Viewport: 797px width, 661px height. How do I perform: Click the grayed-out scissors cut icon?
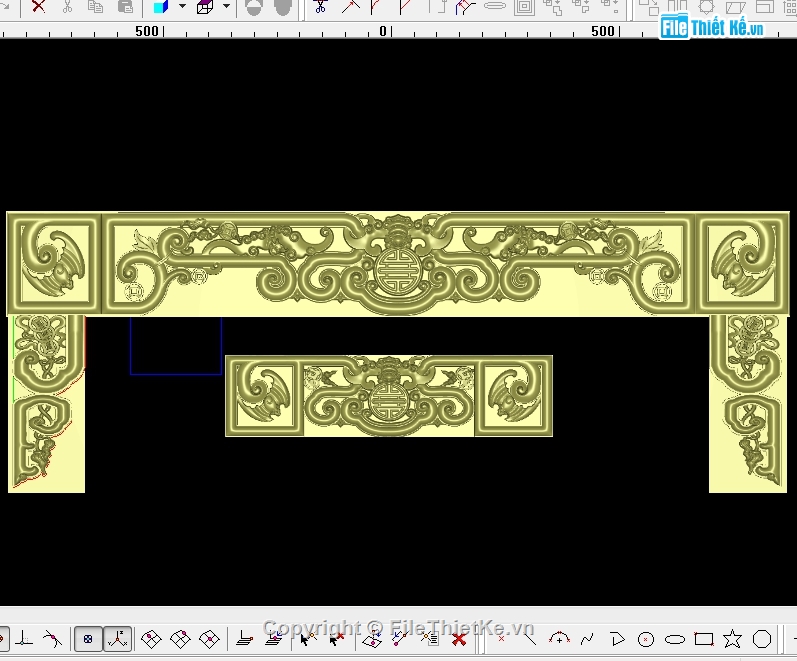[67, 6]
